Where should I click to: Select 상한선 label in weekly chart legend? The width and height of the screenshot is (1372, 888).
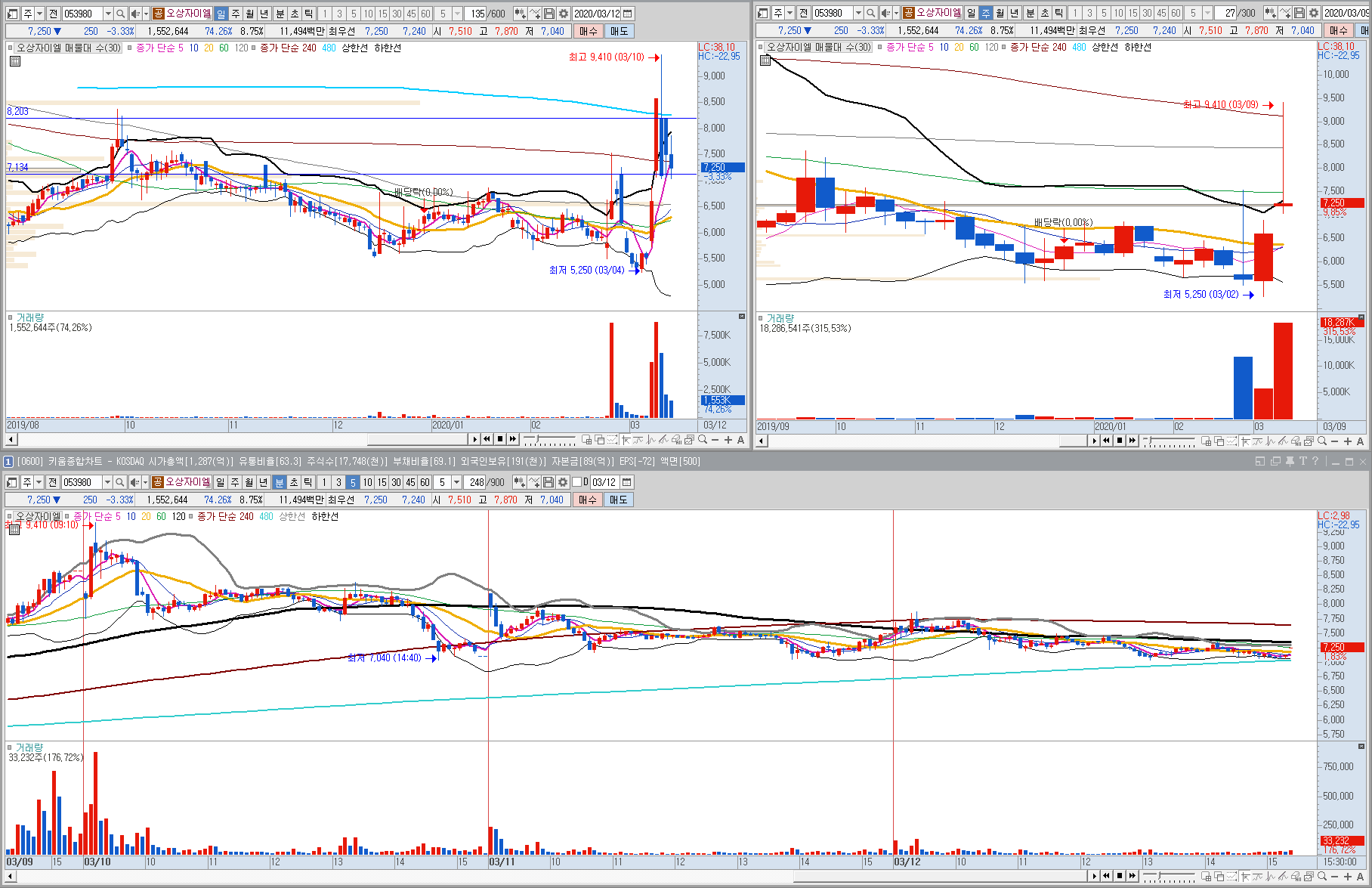[1105, 47]
